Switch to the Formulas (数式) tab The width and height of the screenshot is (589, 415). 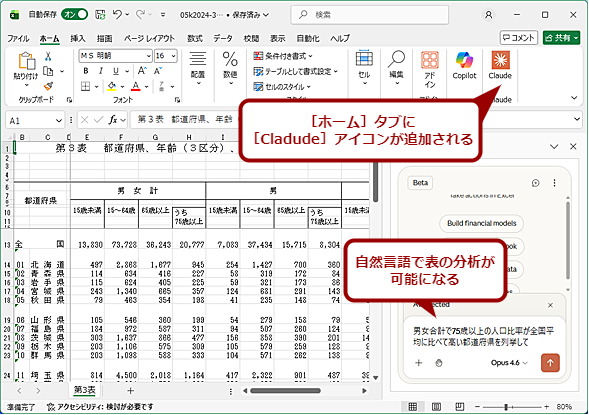195,38
